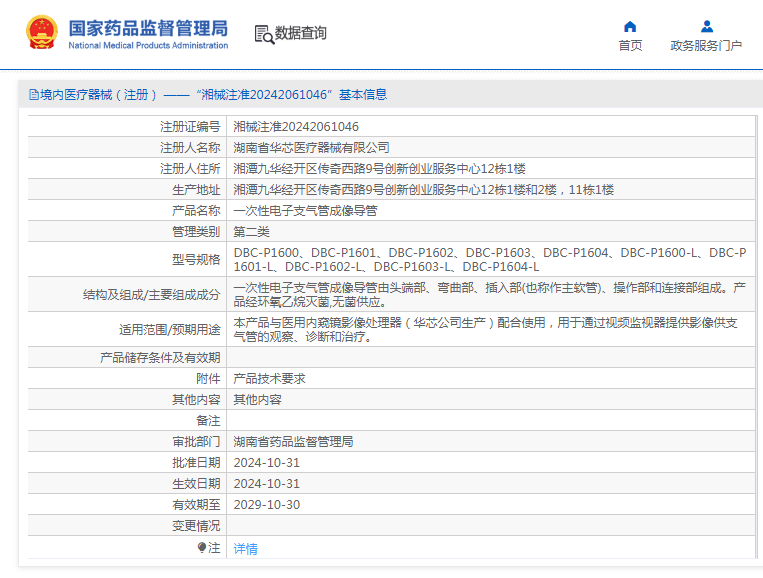Click the 变更情况 row label
The height and width of the screenshot is (578, 763).
coord(196,526)
